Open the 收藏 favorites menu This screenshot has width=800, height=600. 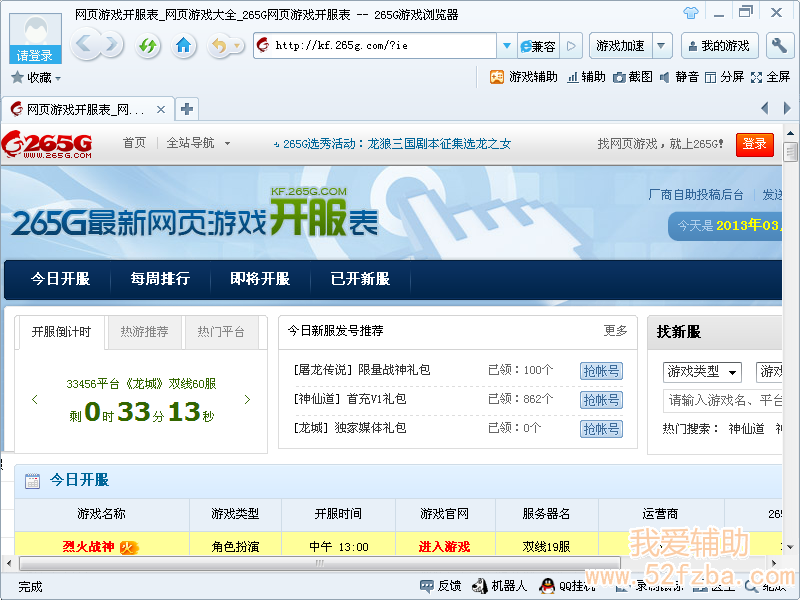point(36,78)
